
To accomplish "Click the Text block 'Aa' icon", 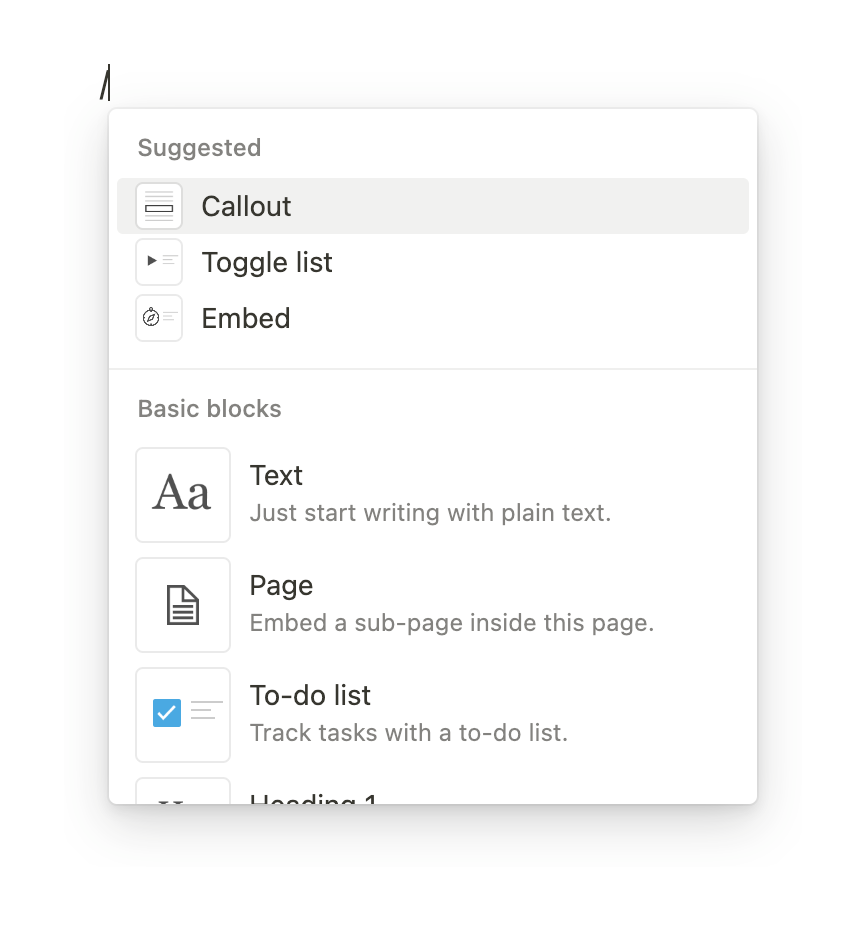I will pos(183,494).
